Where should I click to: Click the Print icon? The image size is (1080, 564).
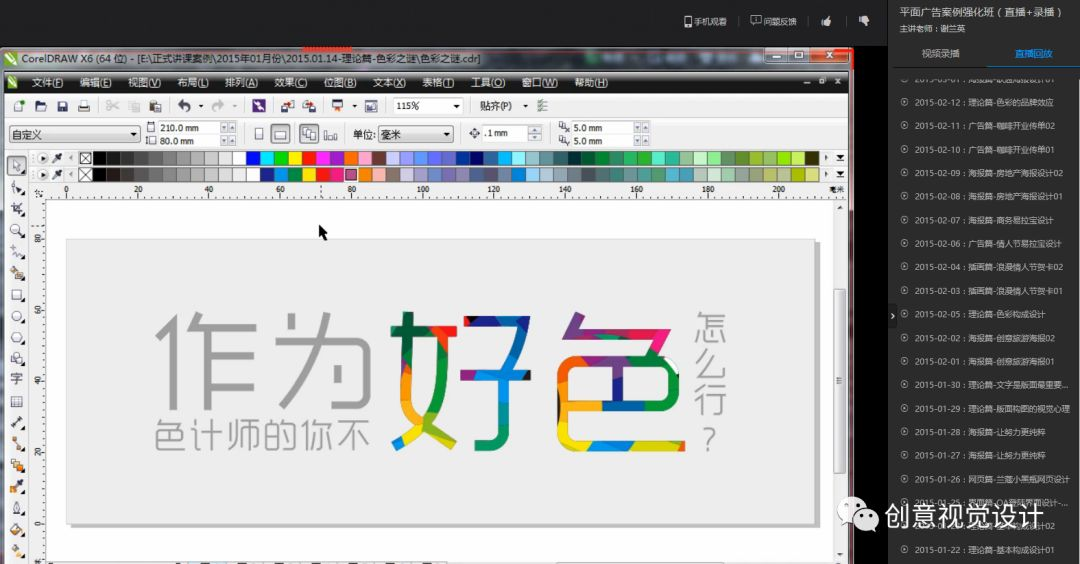83,106
